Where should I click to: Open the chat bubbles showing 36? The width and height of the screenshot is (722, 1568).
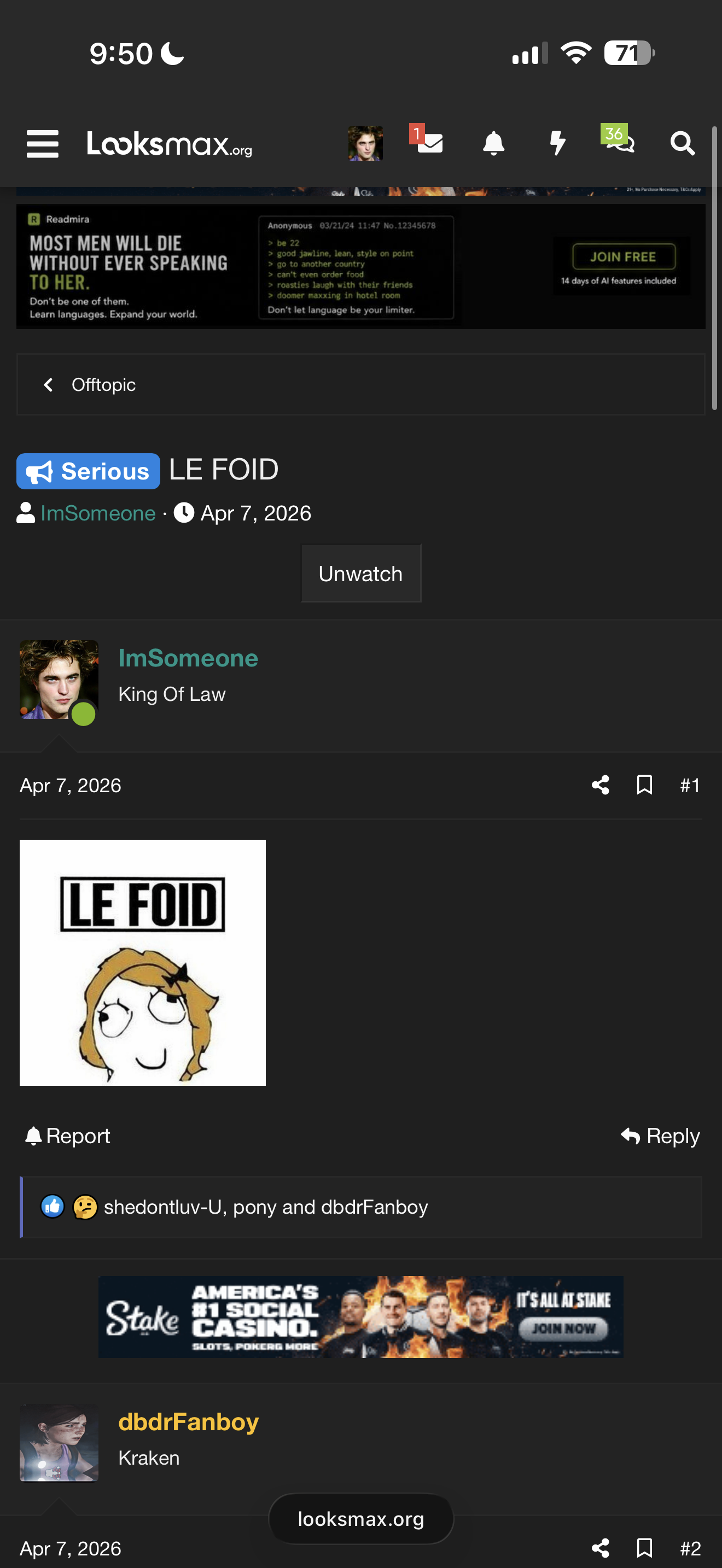(x=619, y=140)
